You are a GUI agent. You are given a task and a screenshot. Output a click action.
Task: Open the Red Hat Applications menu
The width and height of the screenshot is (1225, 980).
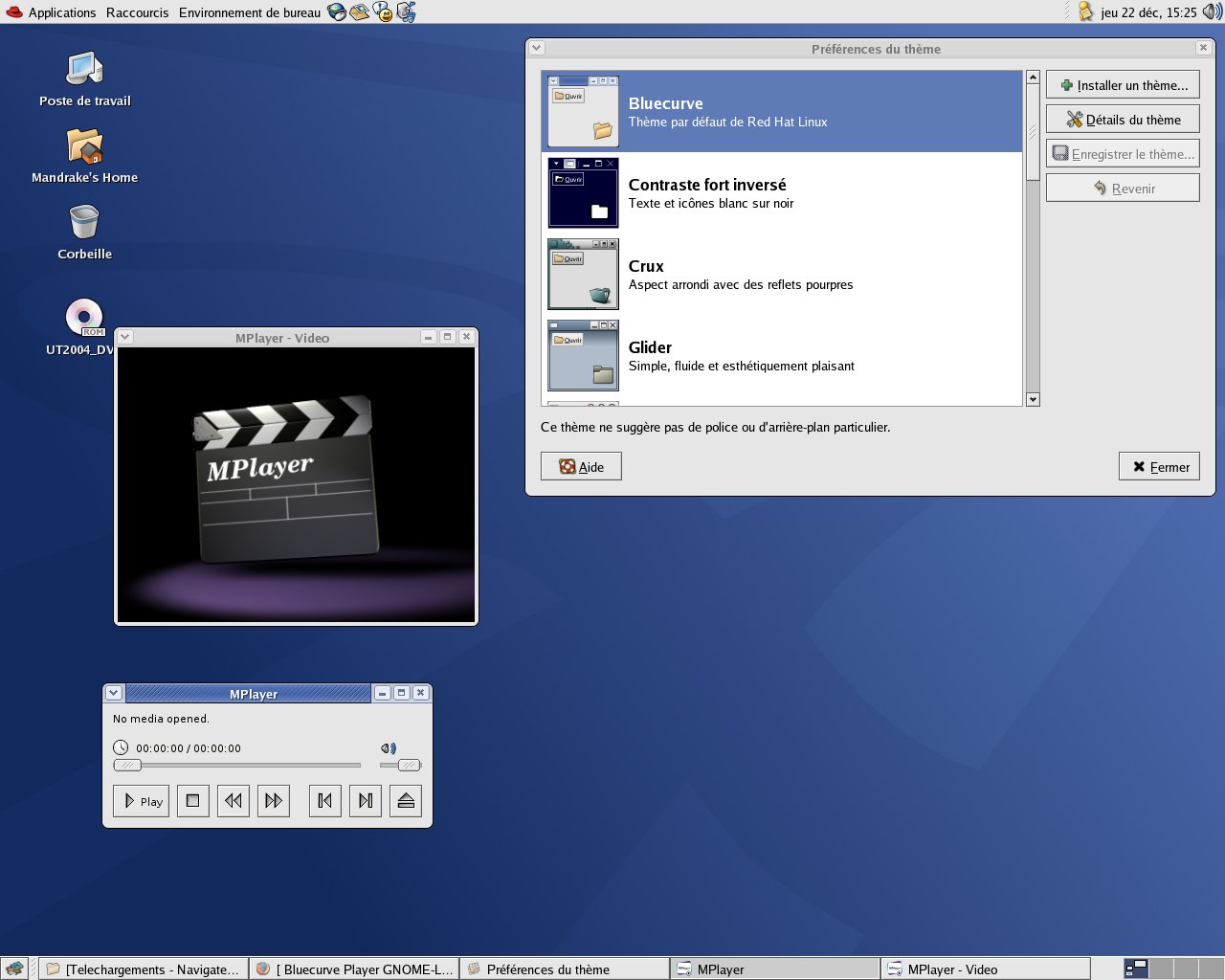tap(51, 12)
